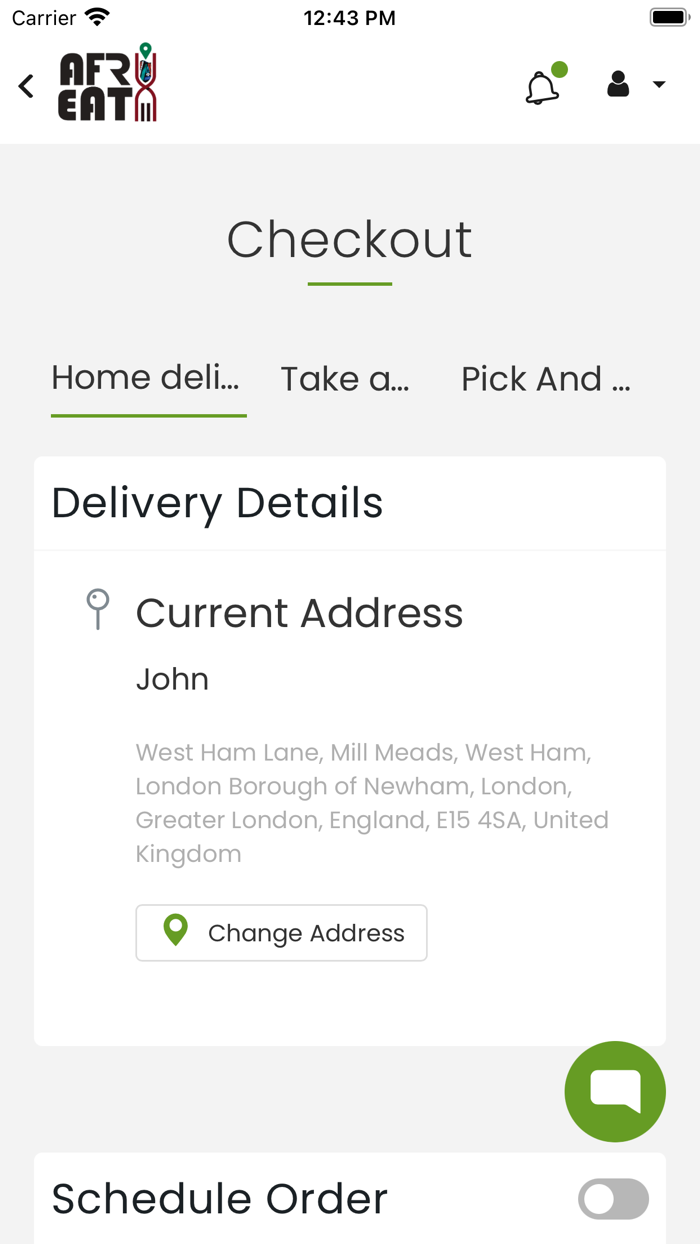Tap the Checkout heading

pos(350,240)
